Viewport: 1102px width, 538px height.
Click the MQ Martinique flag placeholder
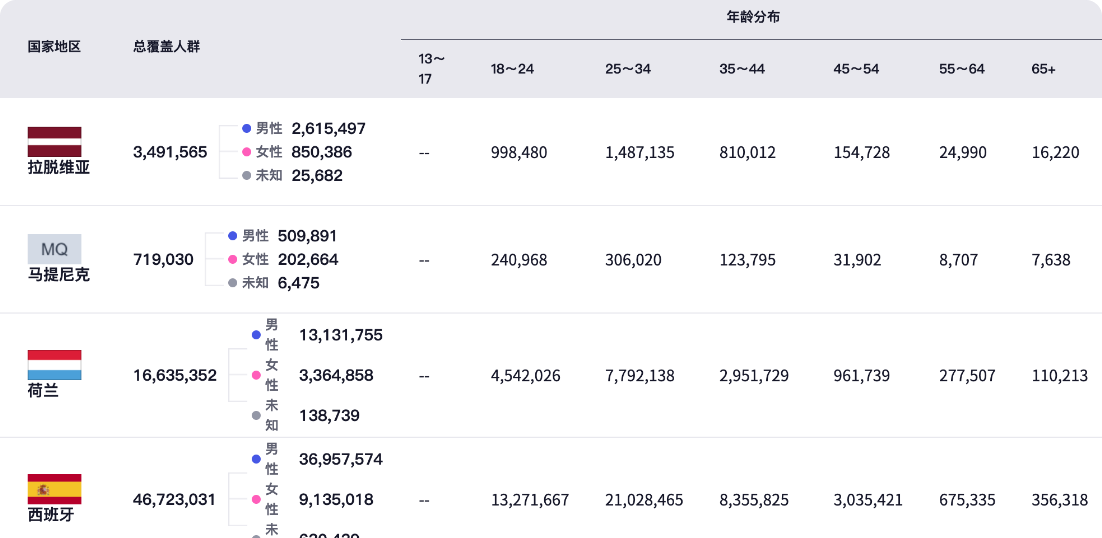coord(55,249)
